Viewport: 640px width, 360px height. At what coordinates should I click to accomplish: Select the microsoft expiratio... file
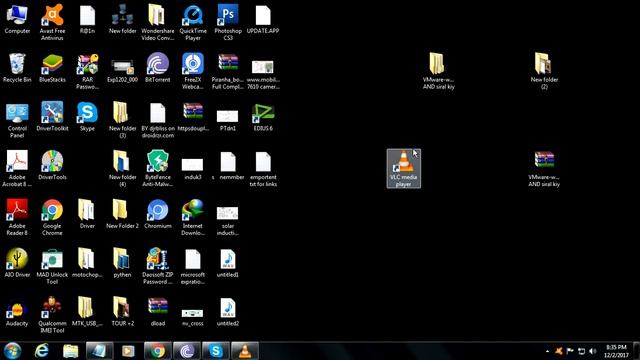click(x=193, y=266)
